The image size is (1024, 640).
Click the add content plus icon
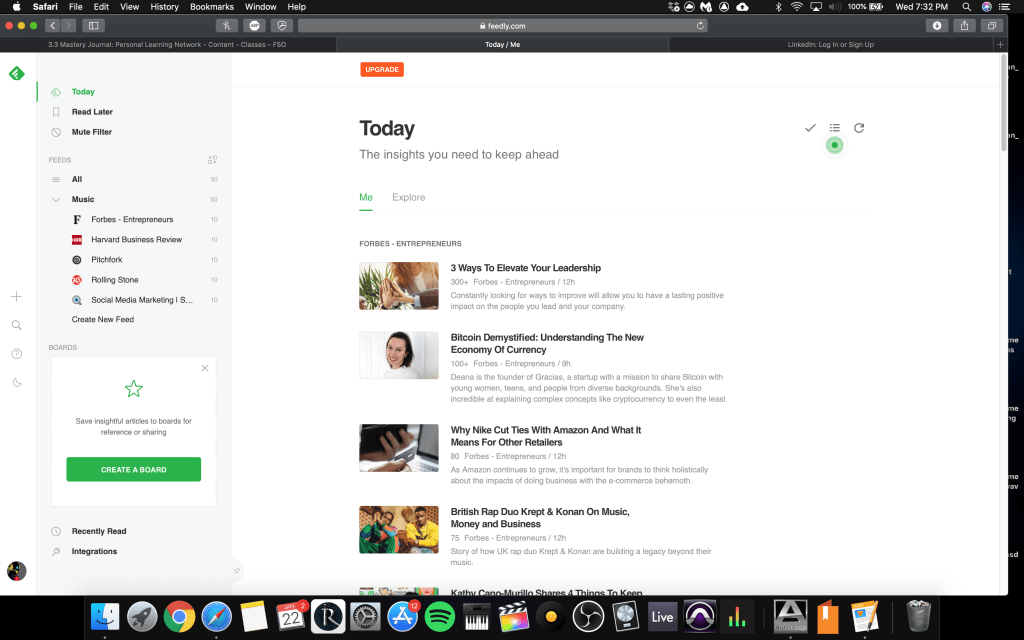[16, 297]
